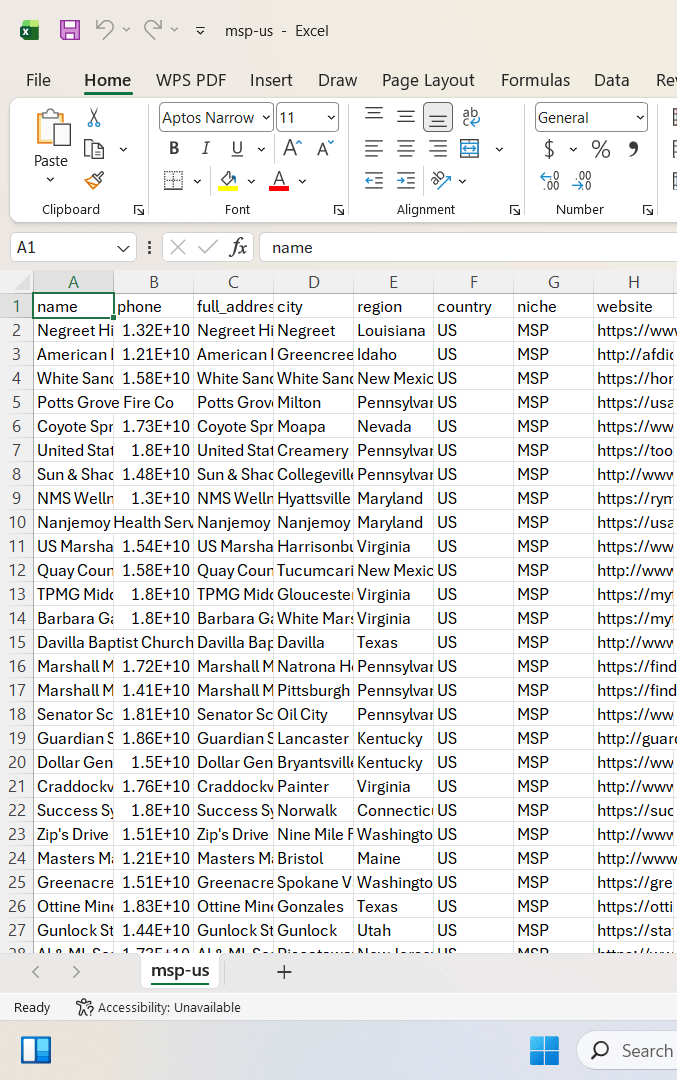Click the Paste clipboard icon
Viewport: 677px width, 1080px height.
tap(53, 127)
